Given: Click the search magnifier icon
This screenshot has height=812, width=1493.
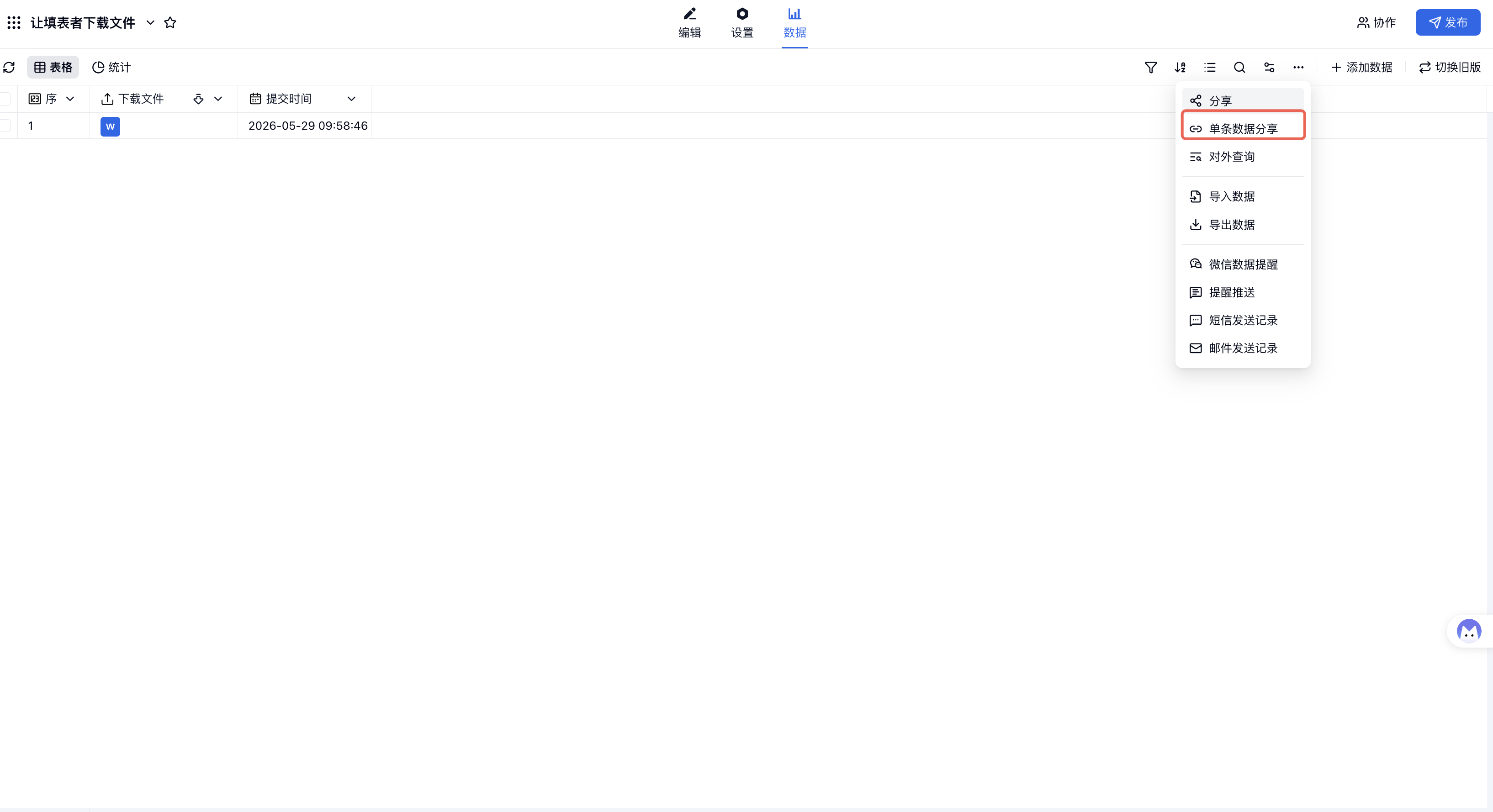Looking at the screenshot, I should [1239, 67].
